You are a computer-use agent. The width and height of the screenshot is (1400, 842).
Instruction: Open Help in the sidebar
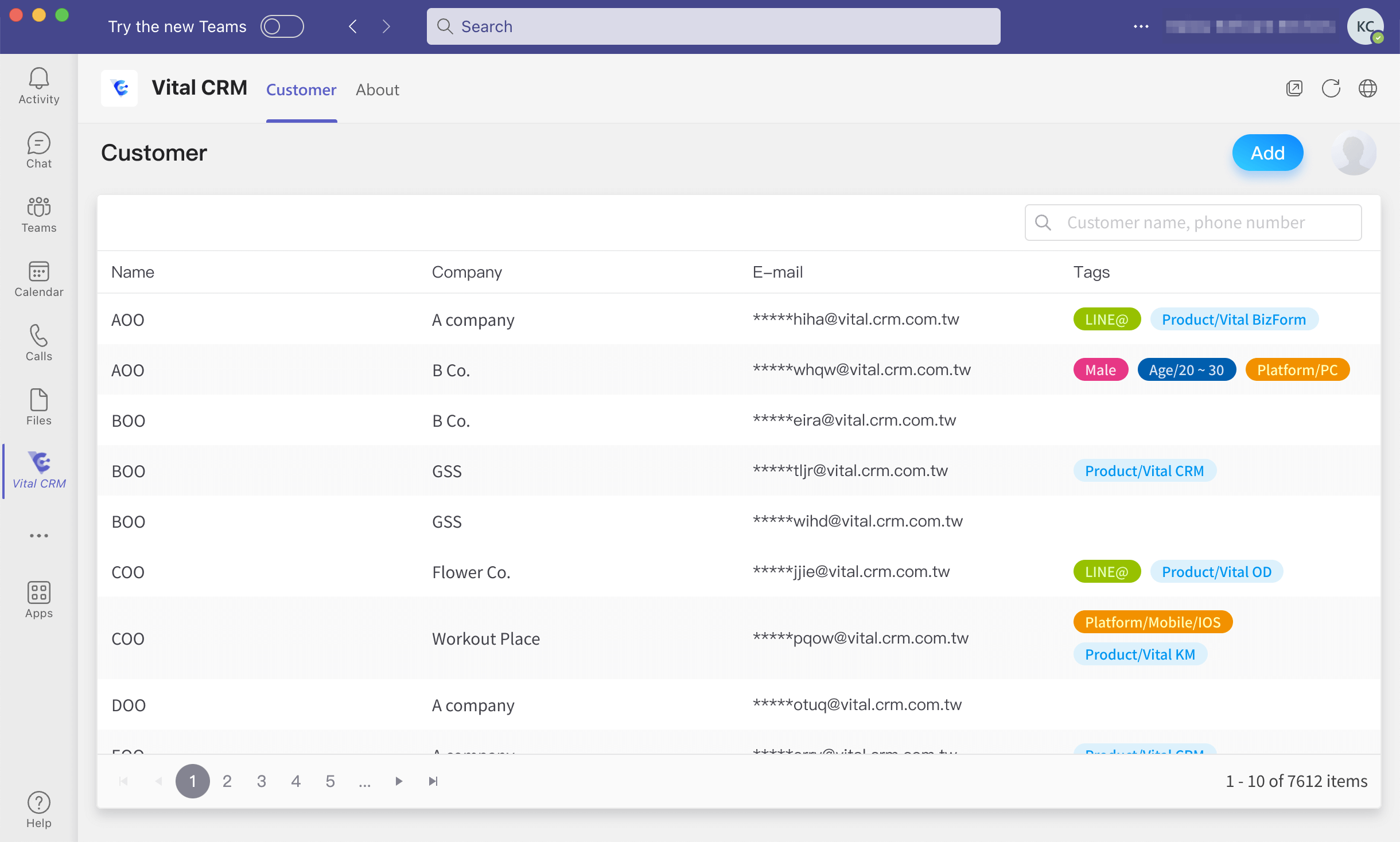pos(38,810)
